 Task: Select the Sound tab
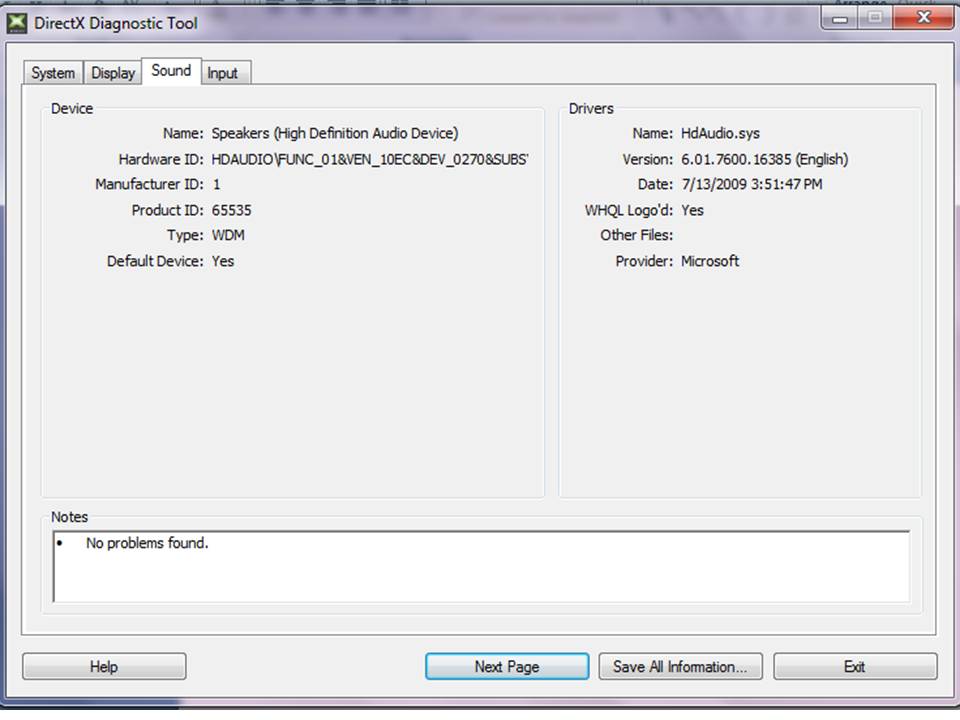[x=171, y=70]
